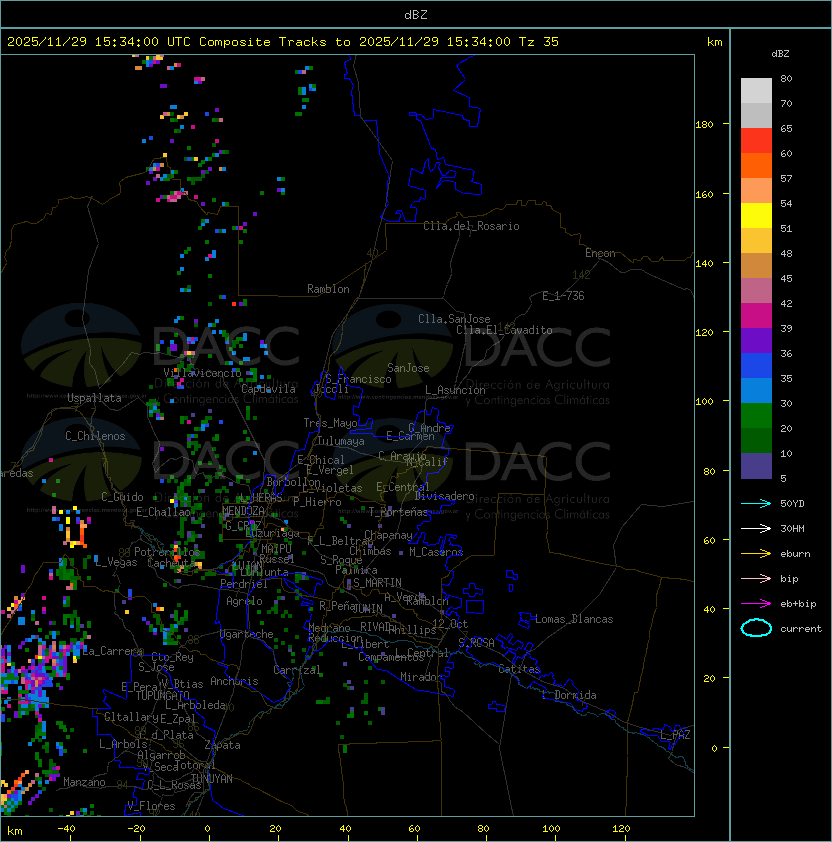The width and height of the screenshot is (832, 842).
Task: Click the Zapata map label
Action: click(222, 745)
